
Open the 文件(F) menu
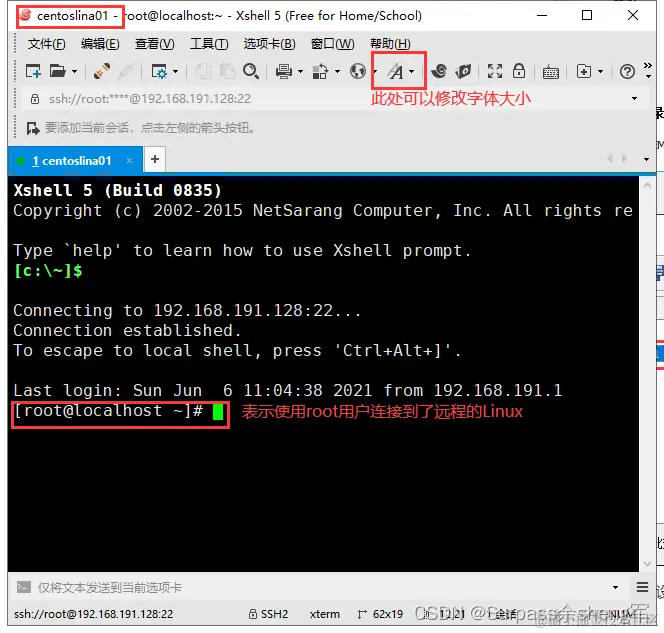(46, 44)
